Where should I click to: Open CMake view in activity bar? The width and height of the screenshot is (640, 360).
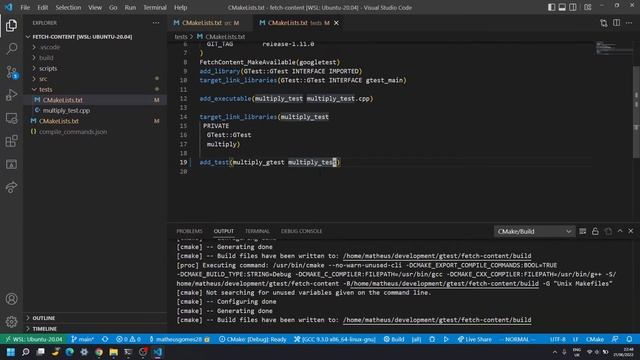11,164
